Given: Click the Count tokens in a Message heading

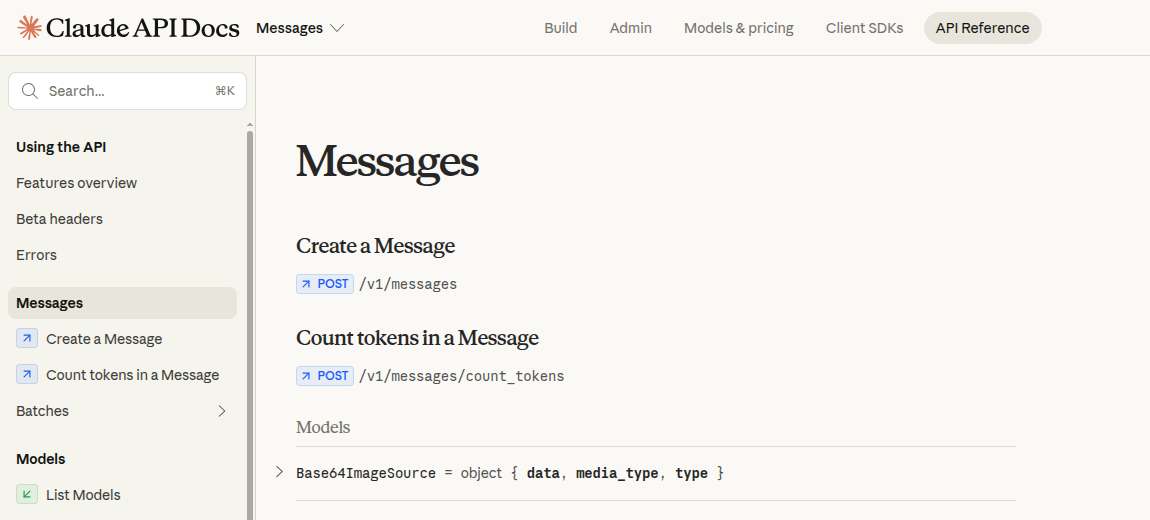Looking at the screenshot, I should [417, 337].
